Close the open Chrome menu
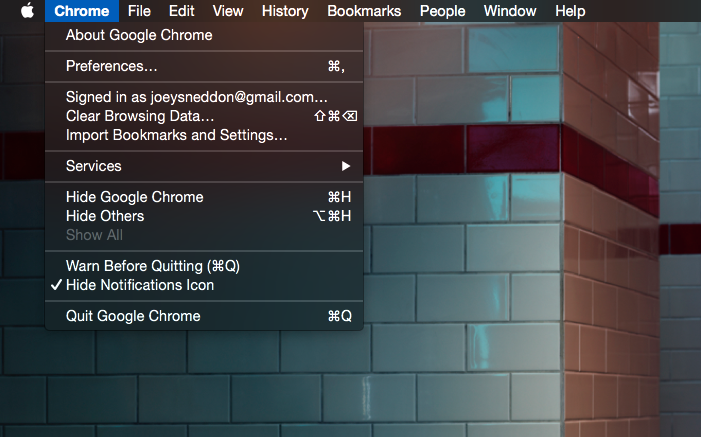 click(x=82, y=11)
